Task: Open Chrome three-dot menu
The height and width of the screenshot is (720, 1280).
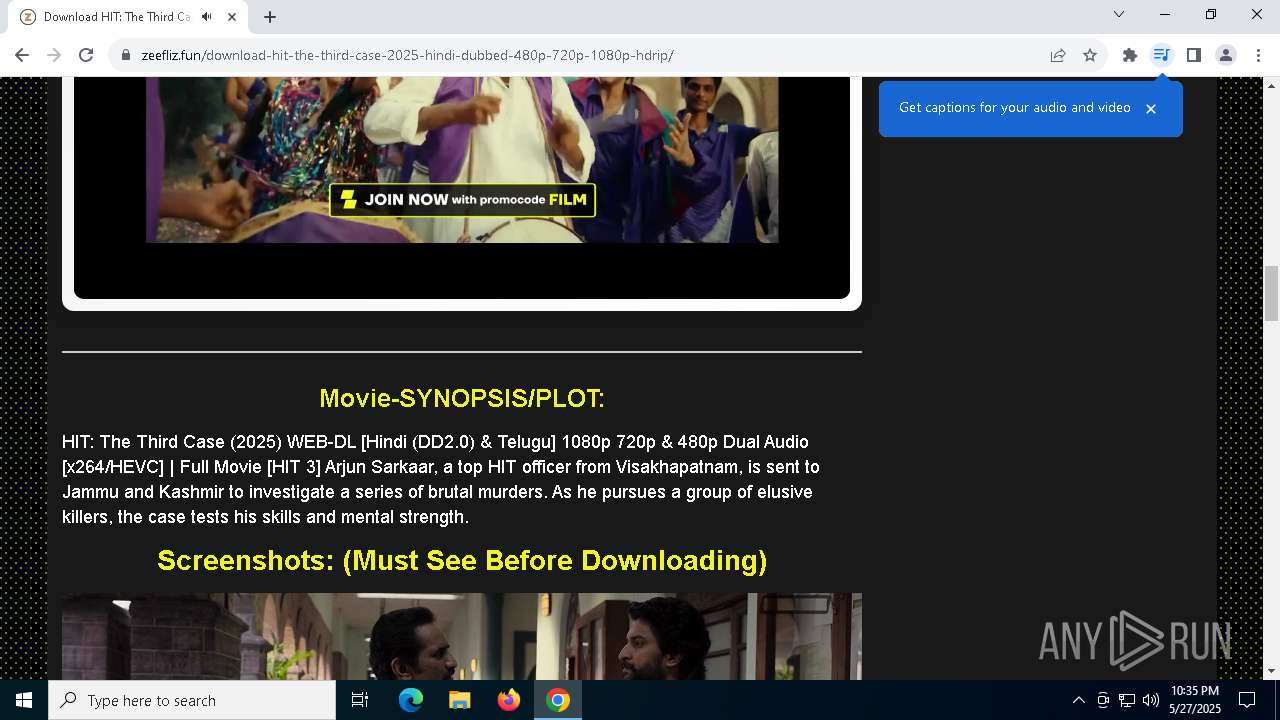Action: [x=1258, y=55]
